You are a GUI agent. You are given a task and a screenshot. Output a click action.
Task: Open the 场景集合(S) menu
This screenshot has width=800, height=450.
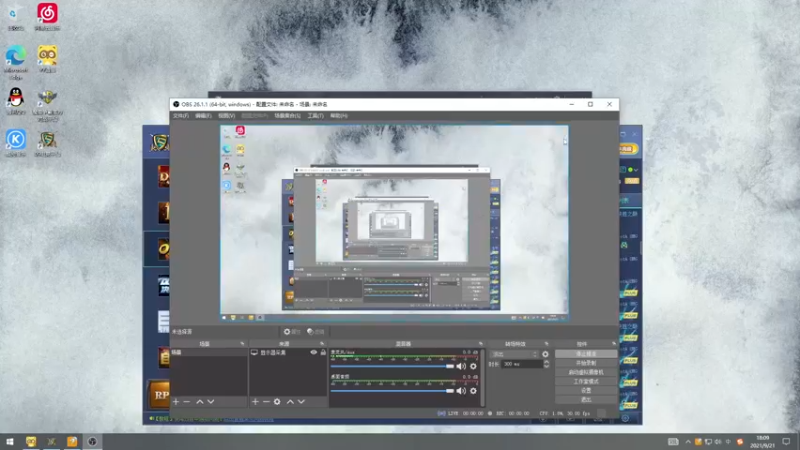[288, 116]
